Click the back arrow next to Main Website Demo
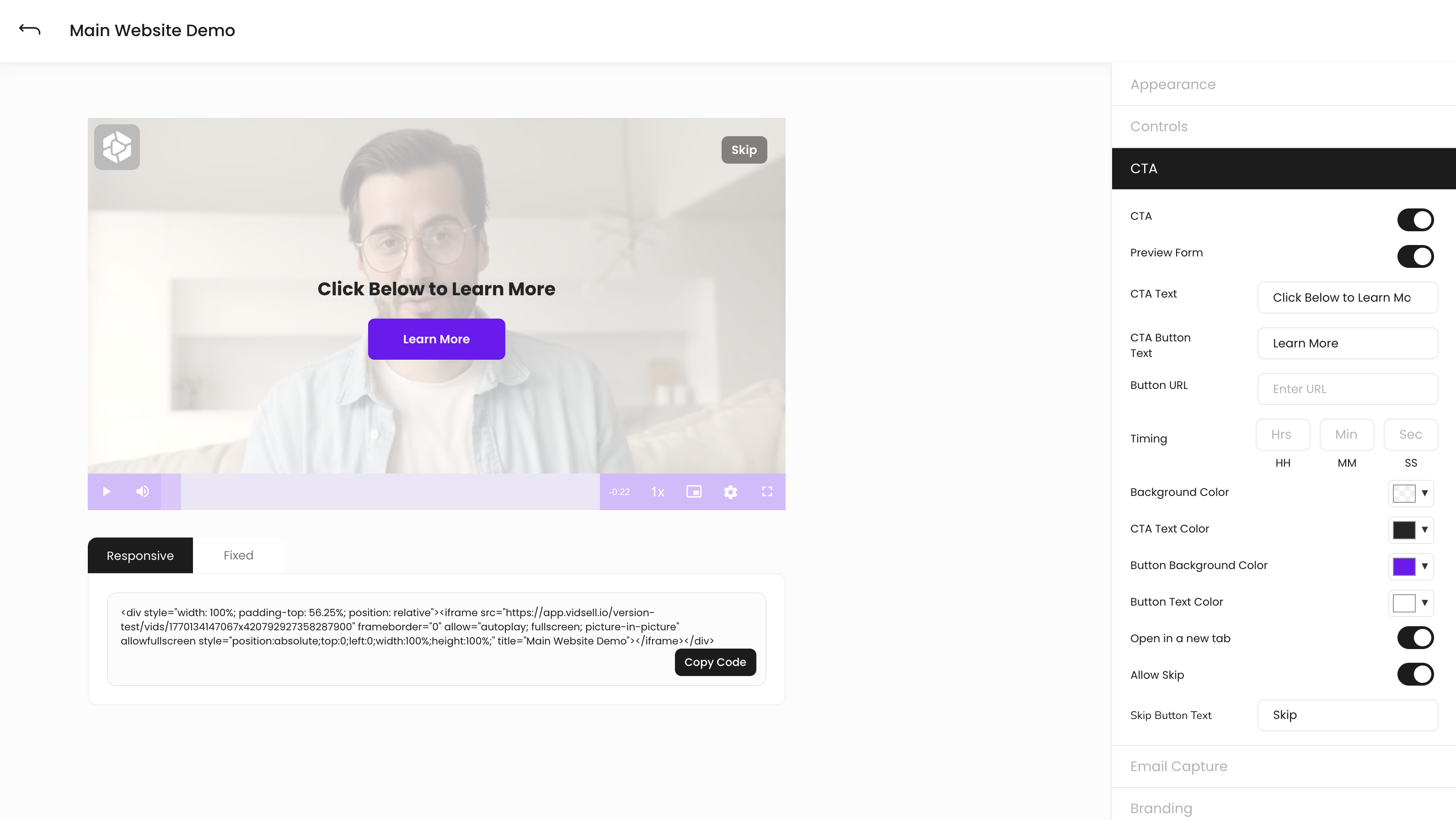 [x=29, y=29]
